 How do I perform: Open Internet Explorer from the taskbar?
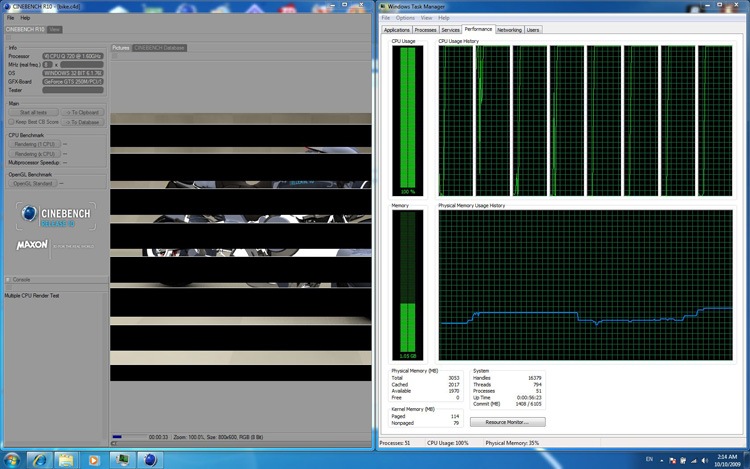[41, 459]
